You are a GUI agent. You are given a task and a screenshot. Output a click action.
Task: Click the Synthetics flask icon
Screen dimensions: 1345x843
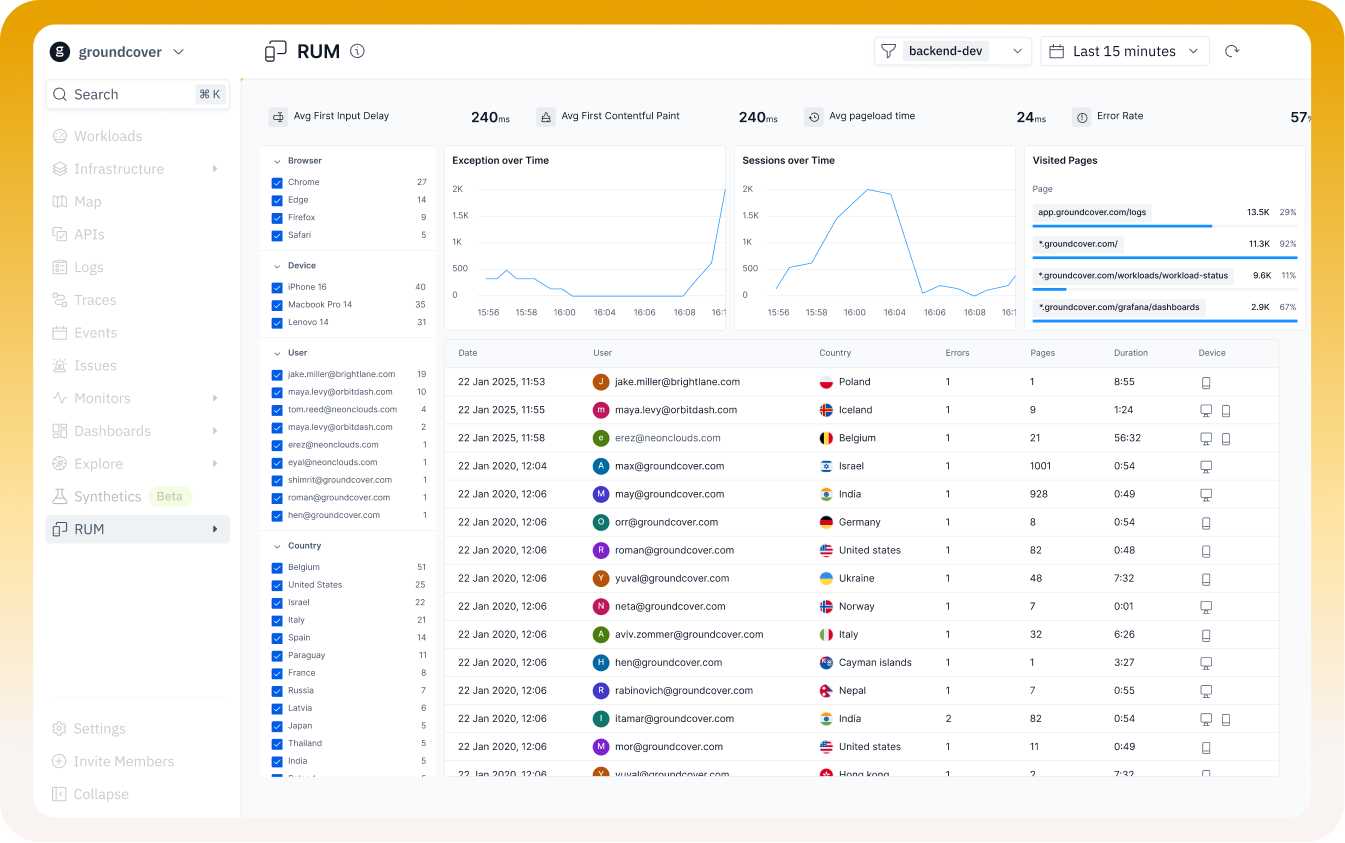(60, 496)
